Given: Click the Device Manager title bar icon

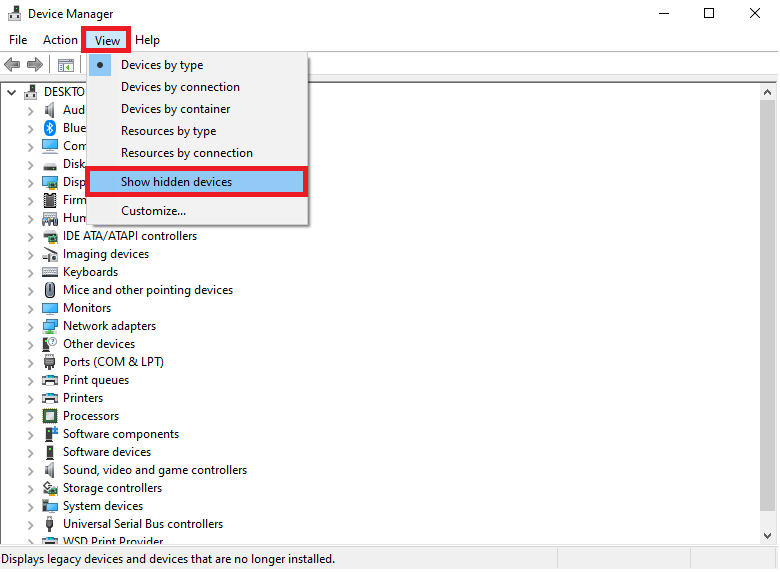Looking at the screenshot, I should (x=14, y=13).
